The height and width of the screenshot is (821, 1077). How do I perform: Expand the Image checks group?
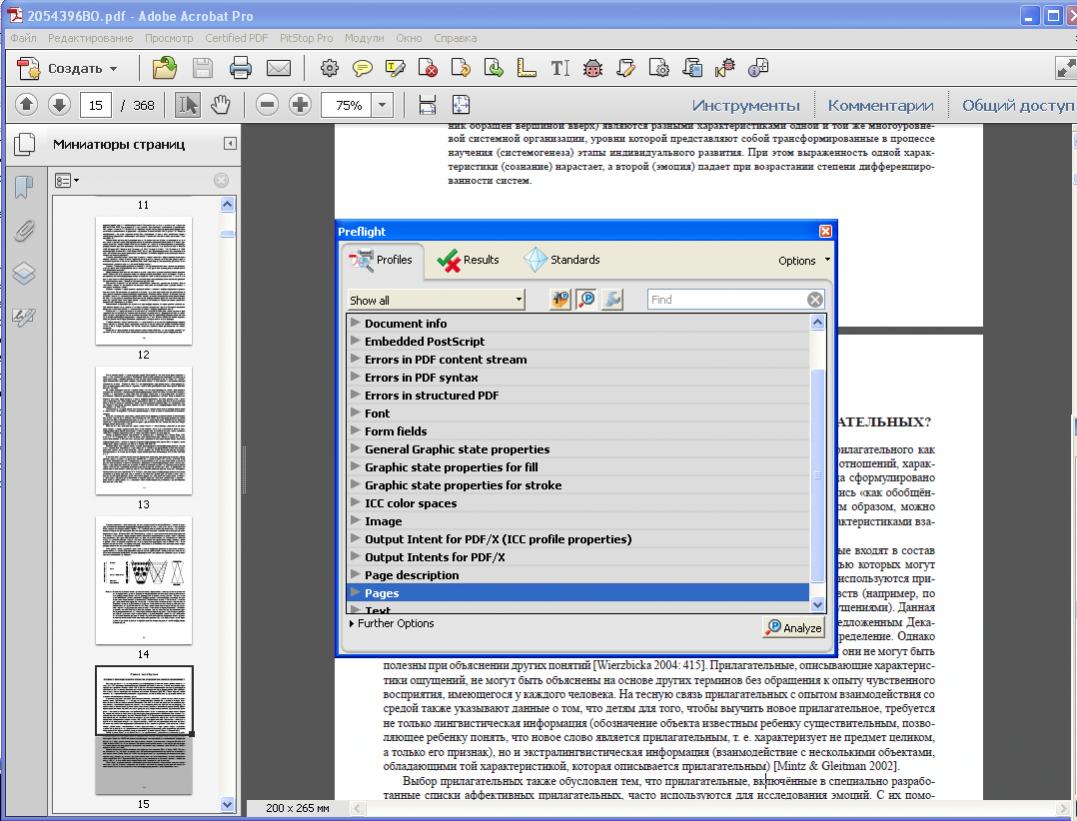pyautogui.click(x=355, y=520)
